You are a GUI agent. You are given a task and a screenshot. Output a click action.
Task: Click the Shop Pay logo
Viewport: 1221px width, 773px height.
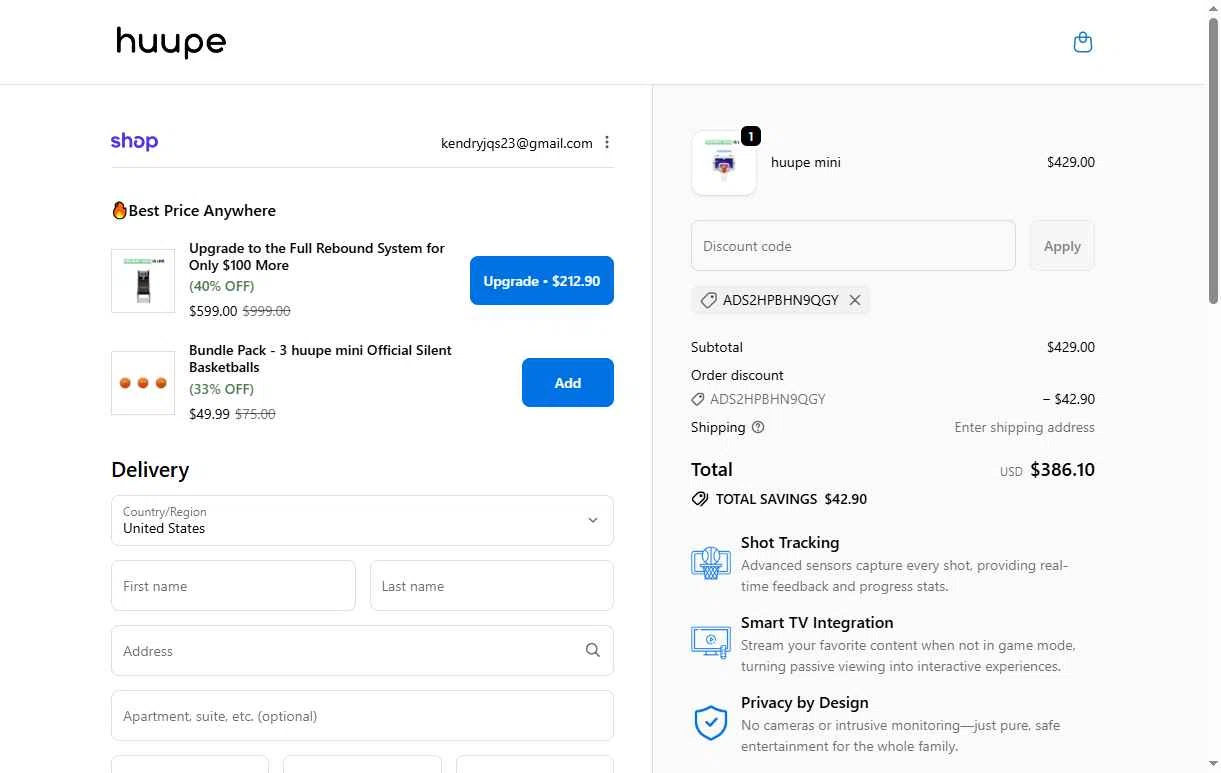[134, 142]
